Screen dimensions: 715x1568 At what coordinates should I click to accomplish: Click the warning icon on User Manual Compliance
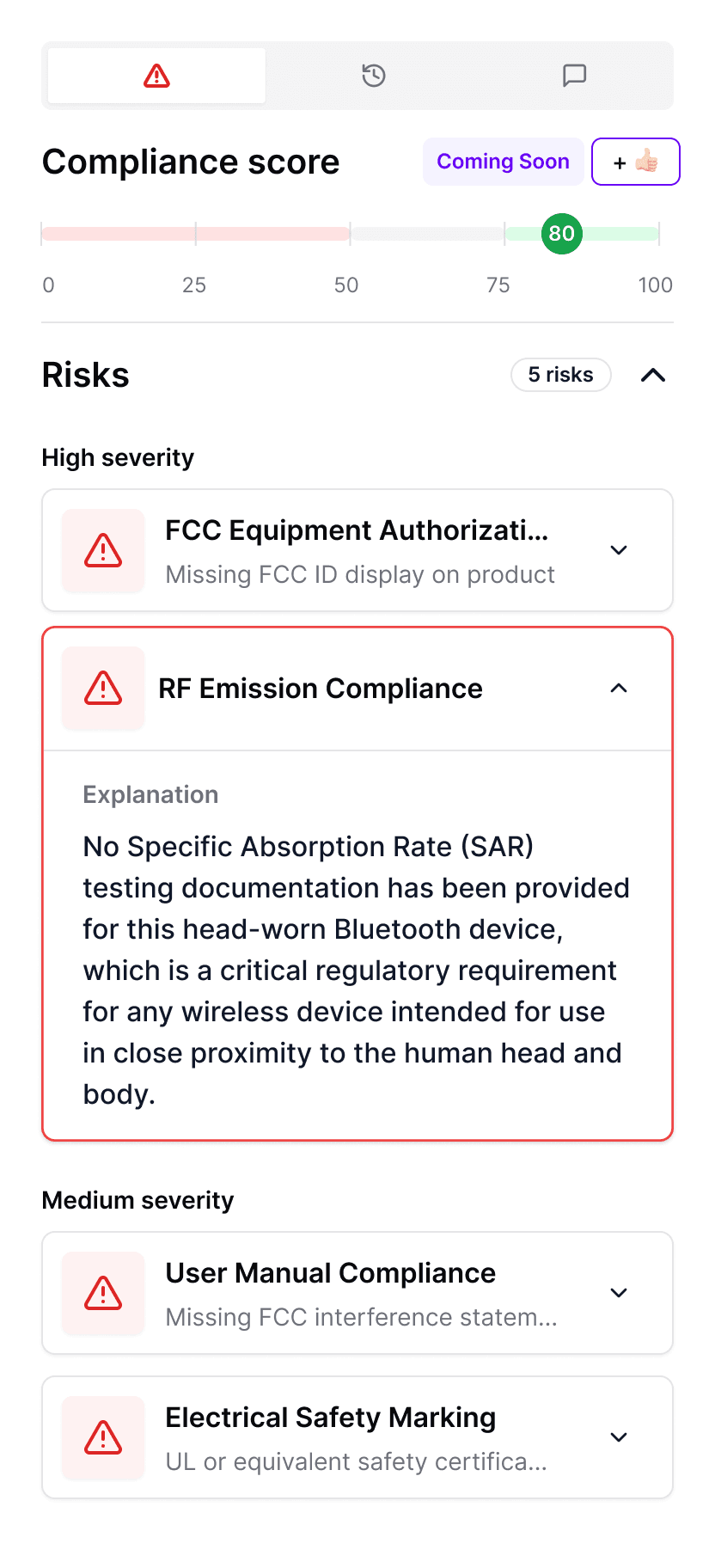click(102, 1293)
